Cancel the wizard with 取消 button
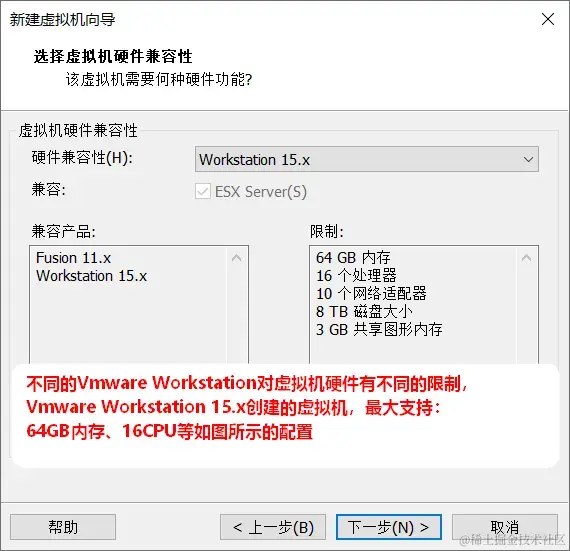This screenshot has width=570, height=551. click(x=505, y=527)
